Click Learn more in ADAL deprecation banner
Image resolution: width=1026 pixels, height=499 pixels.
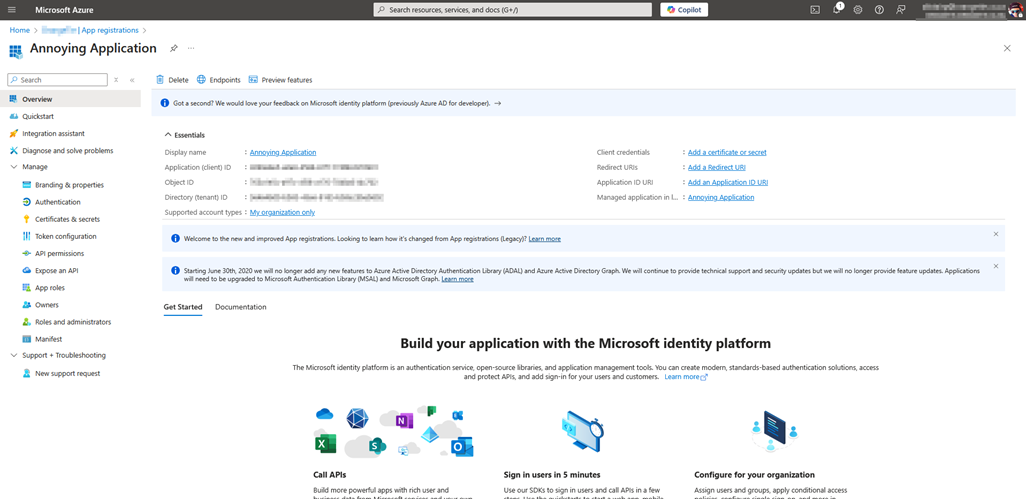pos(457,279)
